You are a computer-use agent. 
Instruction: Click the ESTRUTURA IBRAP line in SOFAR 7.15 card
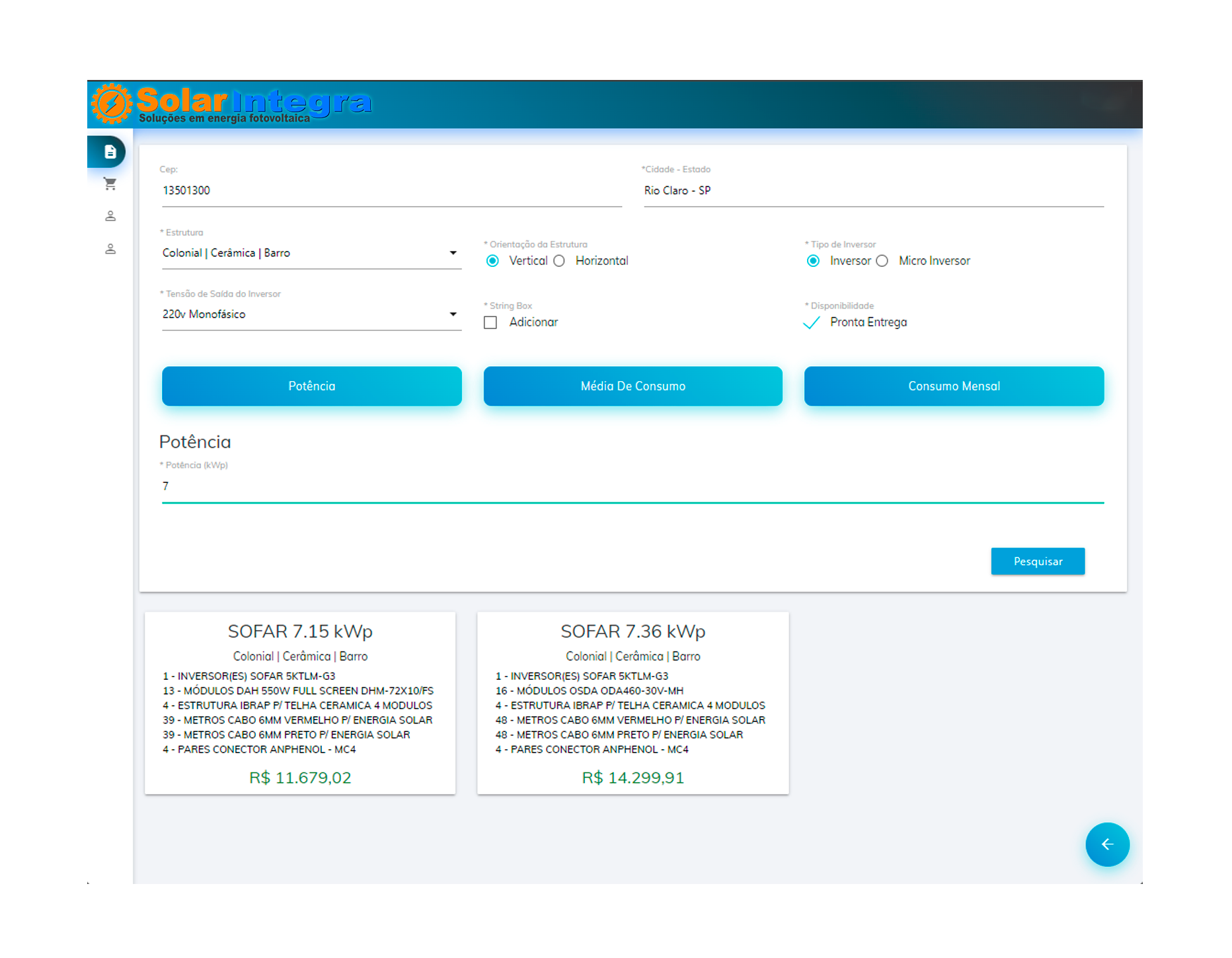tap(297, 706)
